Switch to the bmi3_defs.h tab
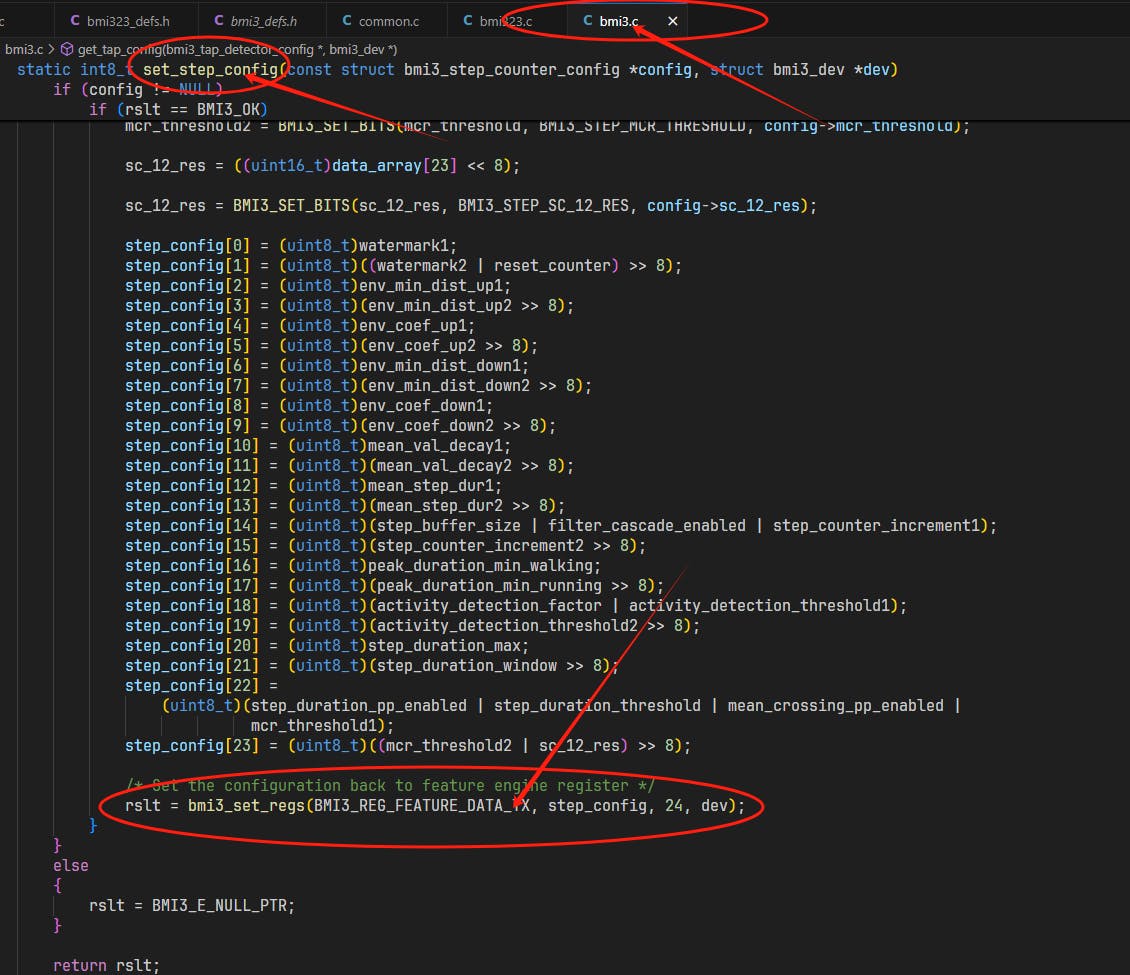The height and width of the screenshot is (975, 1130). click(263, 21)
